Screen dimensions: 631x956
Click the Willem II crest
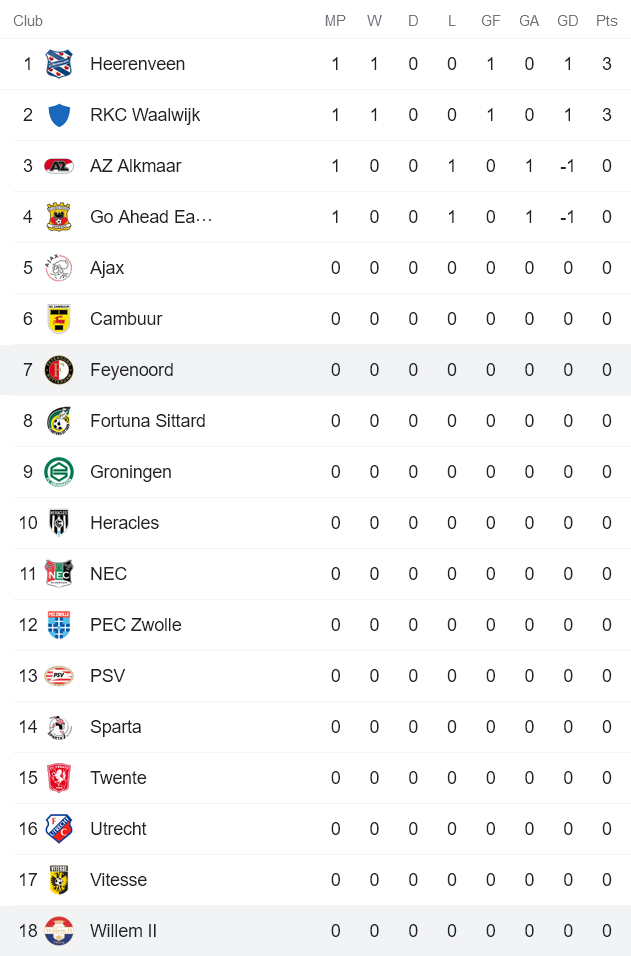coord(59,930)
